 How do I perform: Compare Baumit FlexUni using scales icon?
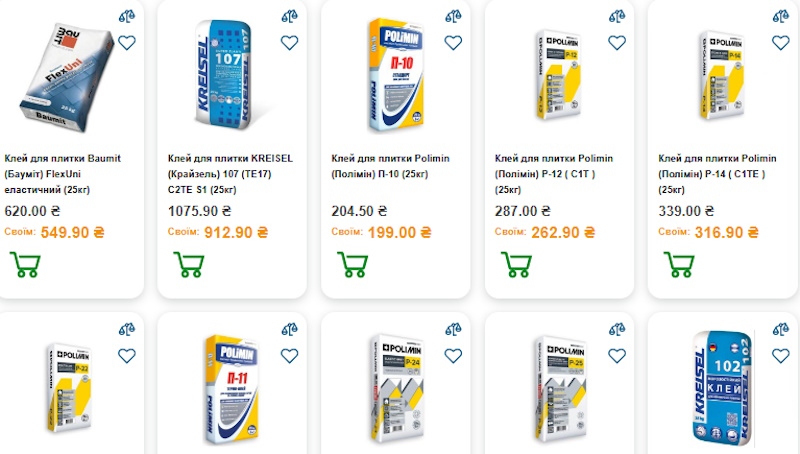point(127,16)
